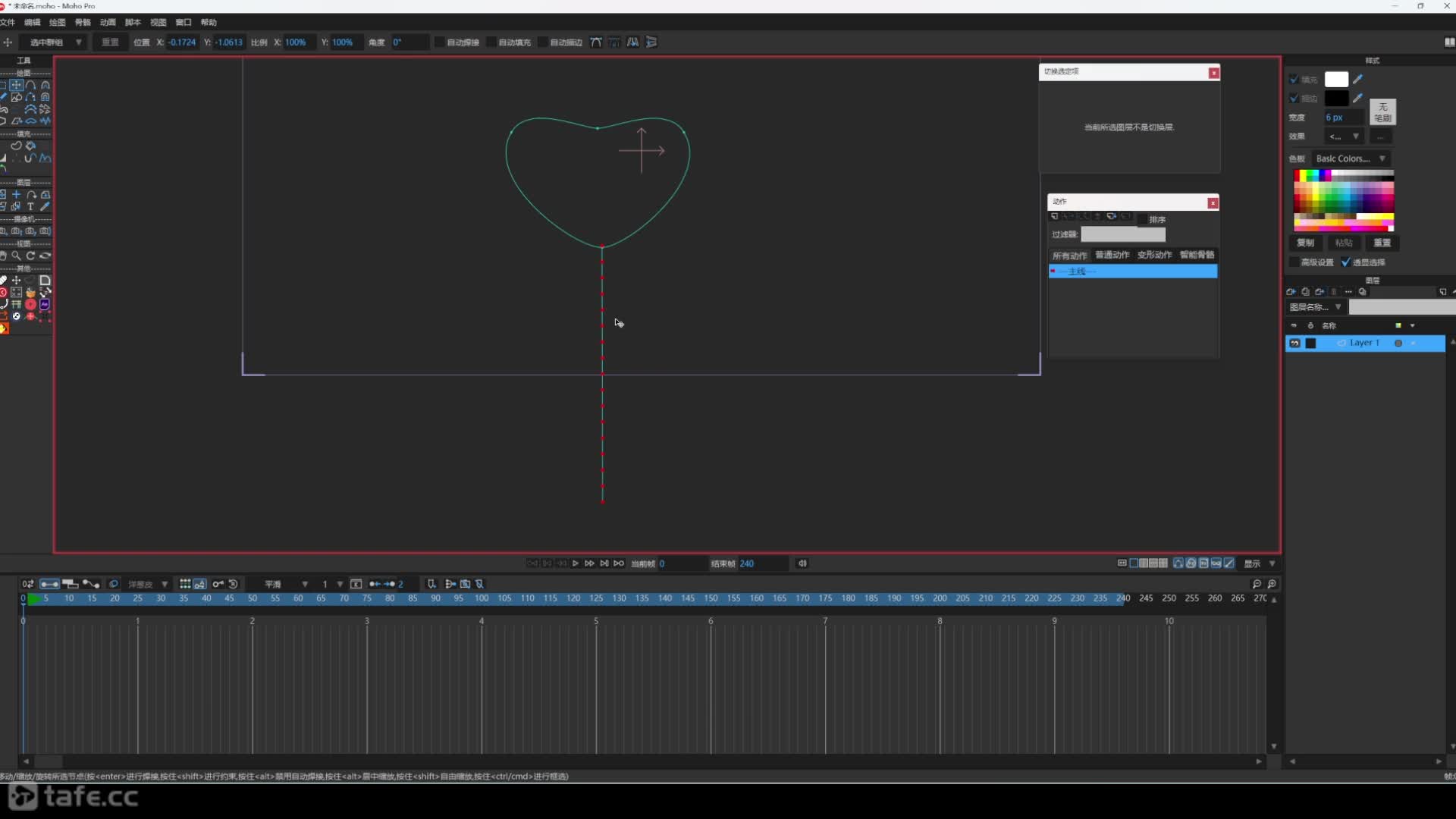Select the Noise tool in Draw section
Image resolution: width=1456 pixels, height=819 pixels.
pyautogui.click(x=45, y=121)
